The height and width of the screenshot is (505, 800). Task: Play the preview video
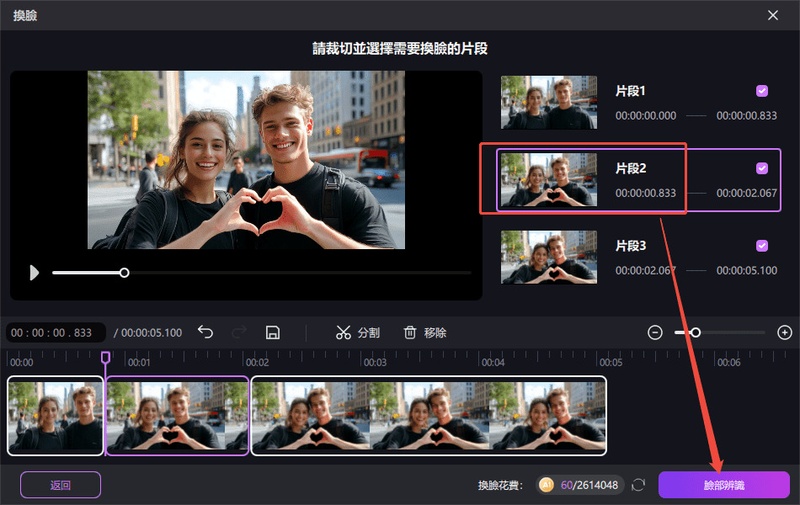pyautogui.click(x=34, y=273)
